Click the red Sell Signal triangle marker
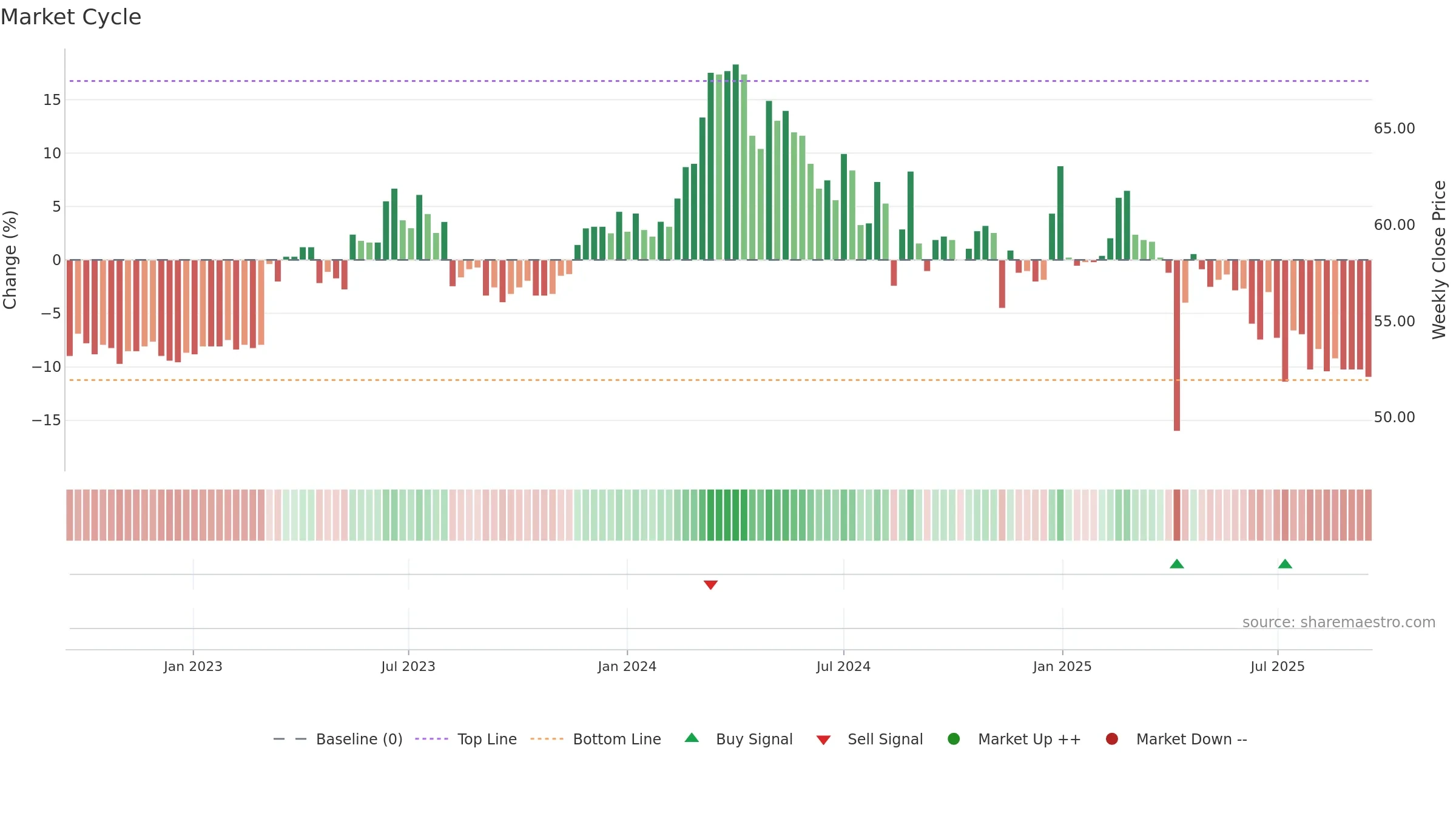This screenshot has width=1456, height=819. pos(710,585)
